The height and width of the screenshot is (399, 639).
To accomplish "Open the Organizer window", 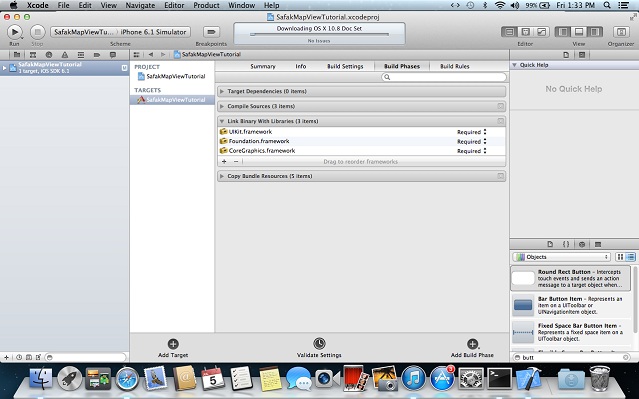I will pyautogui.click(x=621, y=32).
